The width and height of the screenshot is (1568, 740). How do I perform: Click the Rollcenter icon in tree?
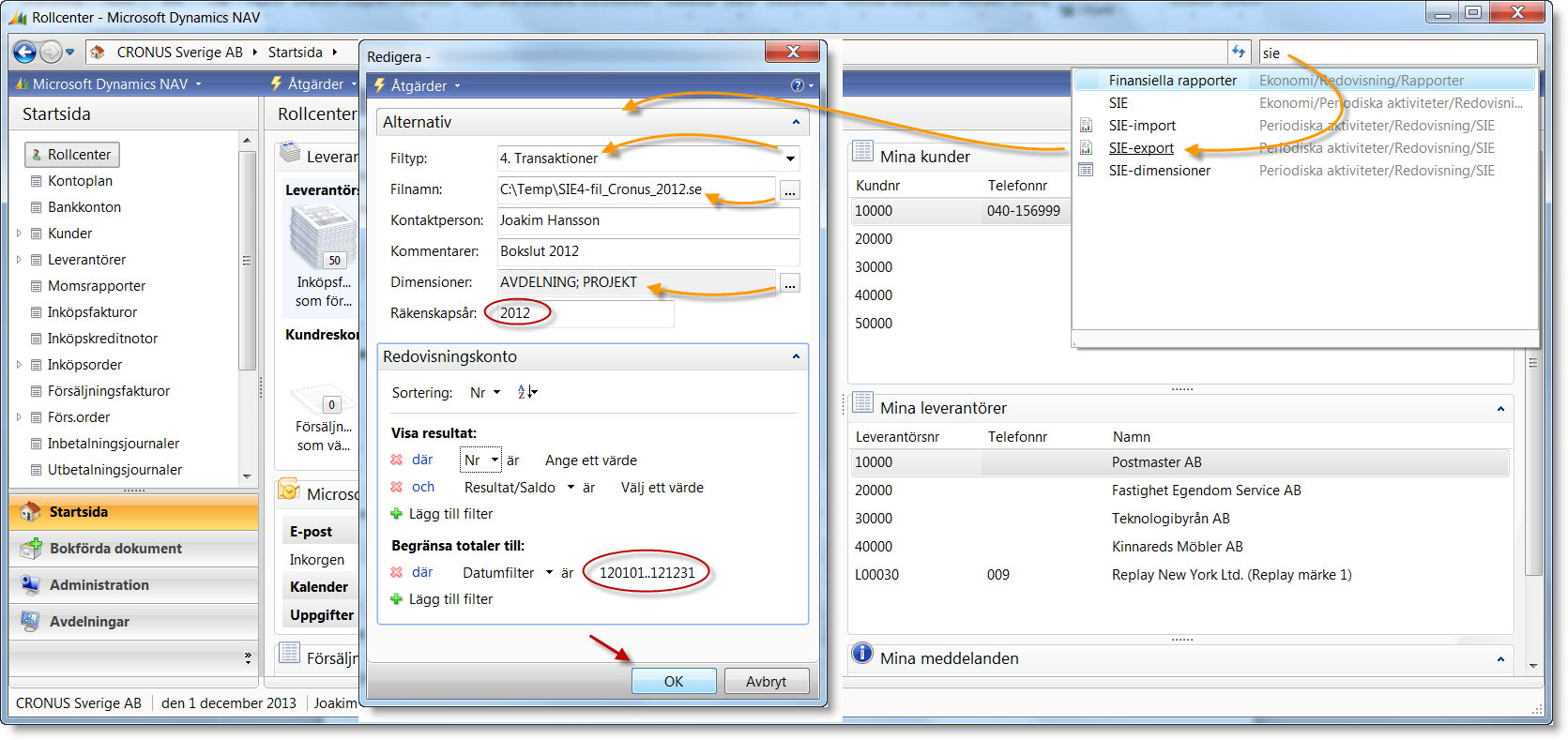click(x=37, y=155)
